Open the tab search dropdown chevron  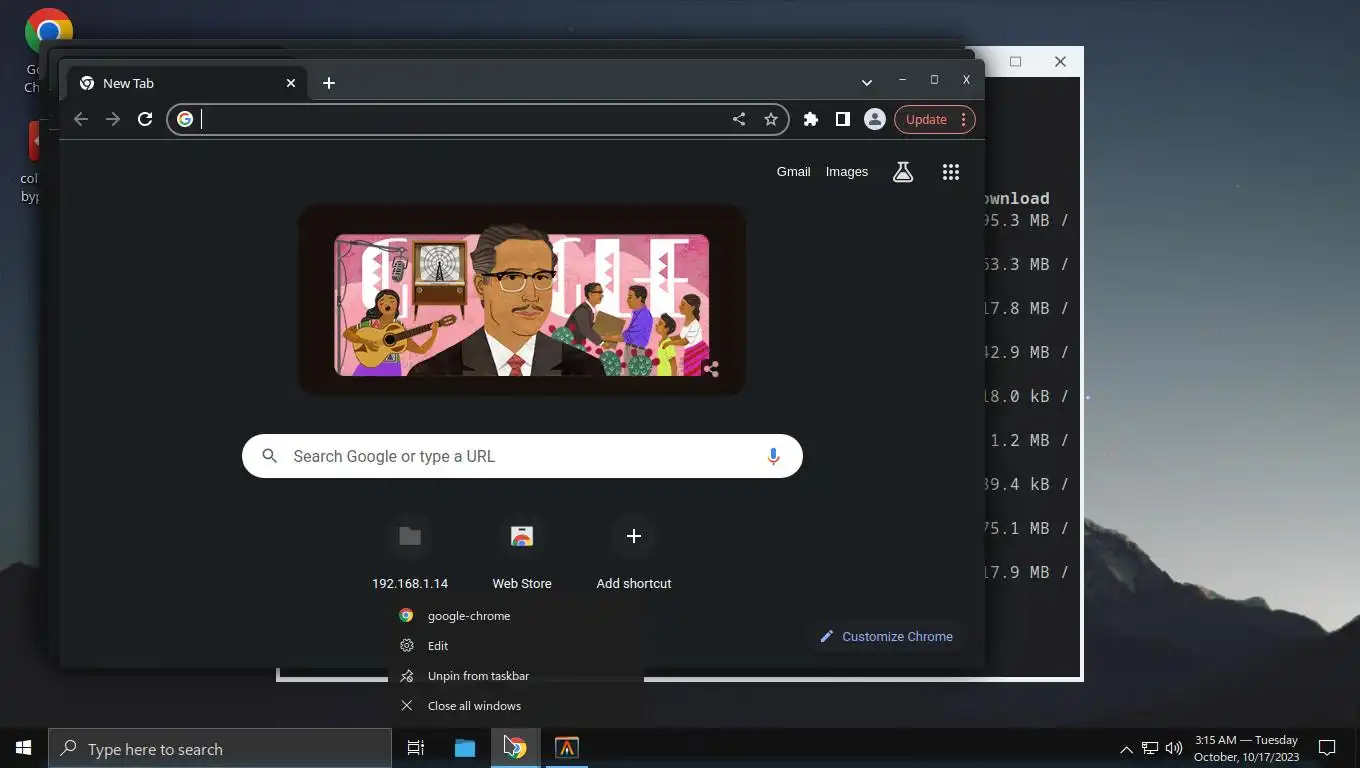pyautogui.click(x=867, y=82)
